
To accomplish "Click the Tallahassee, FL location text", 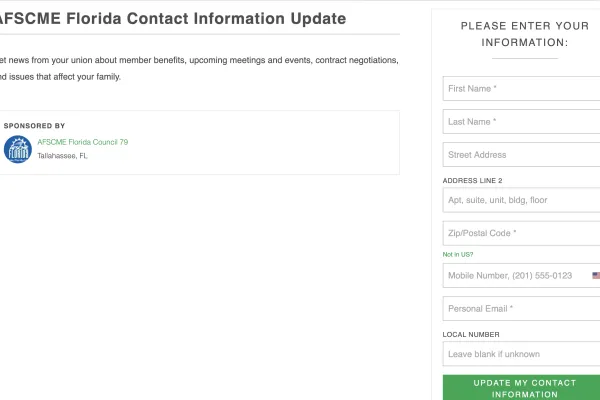I will [x=63, y=156].
